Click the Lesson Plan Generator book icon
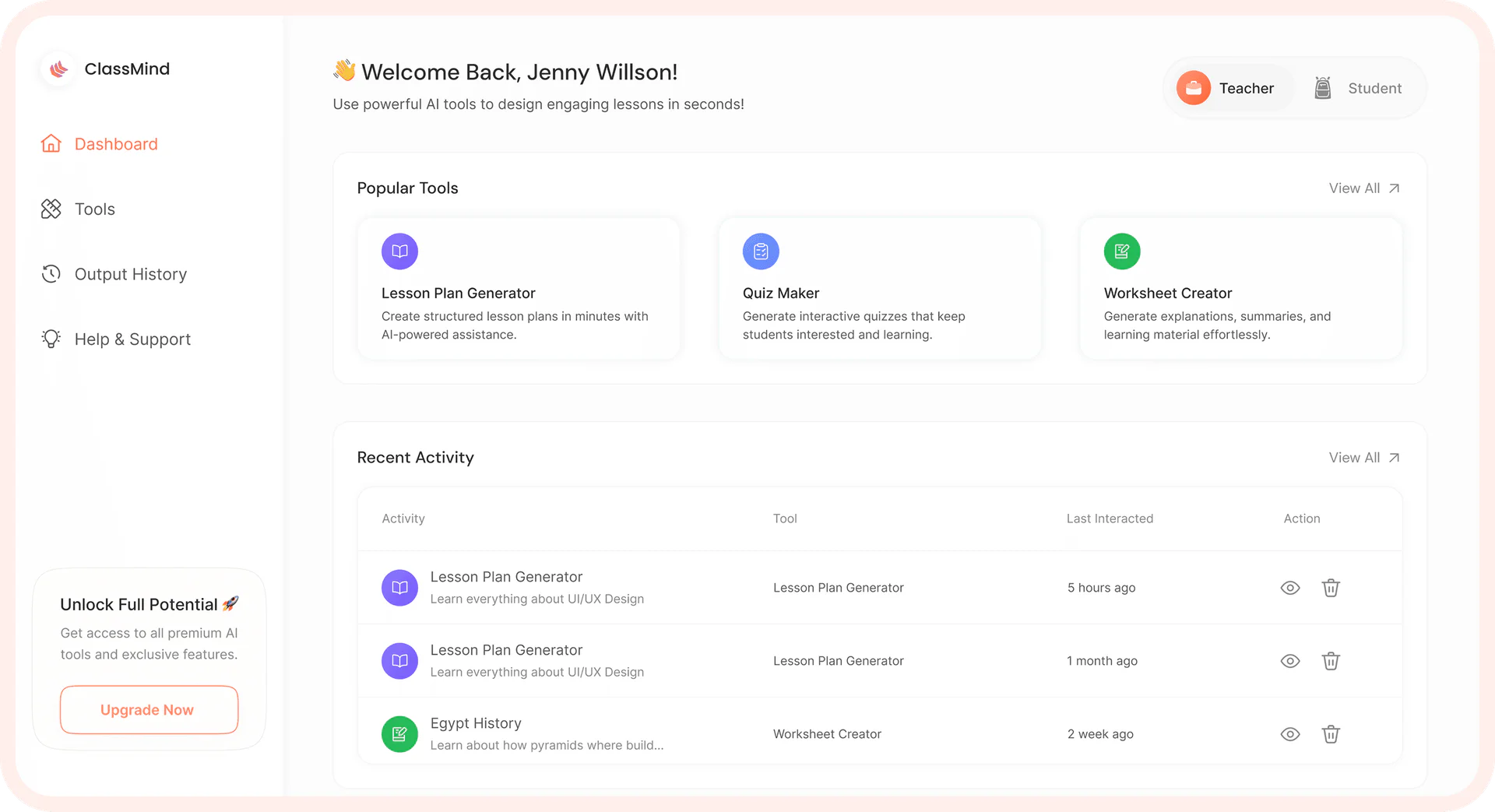The height and width of the screenshot is (812, 1495). (399, 251)
